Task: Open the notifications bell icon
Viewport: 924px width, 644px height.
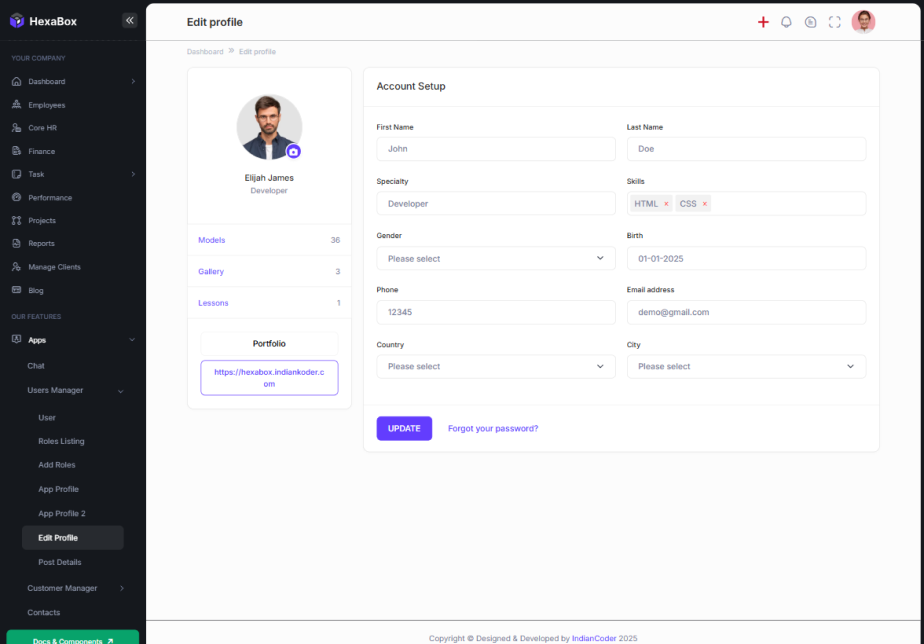Action: 786,22
